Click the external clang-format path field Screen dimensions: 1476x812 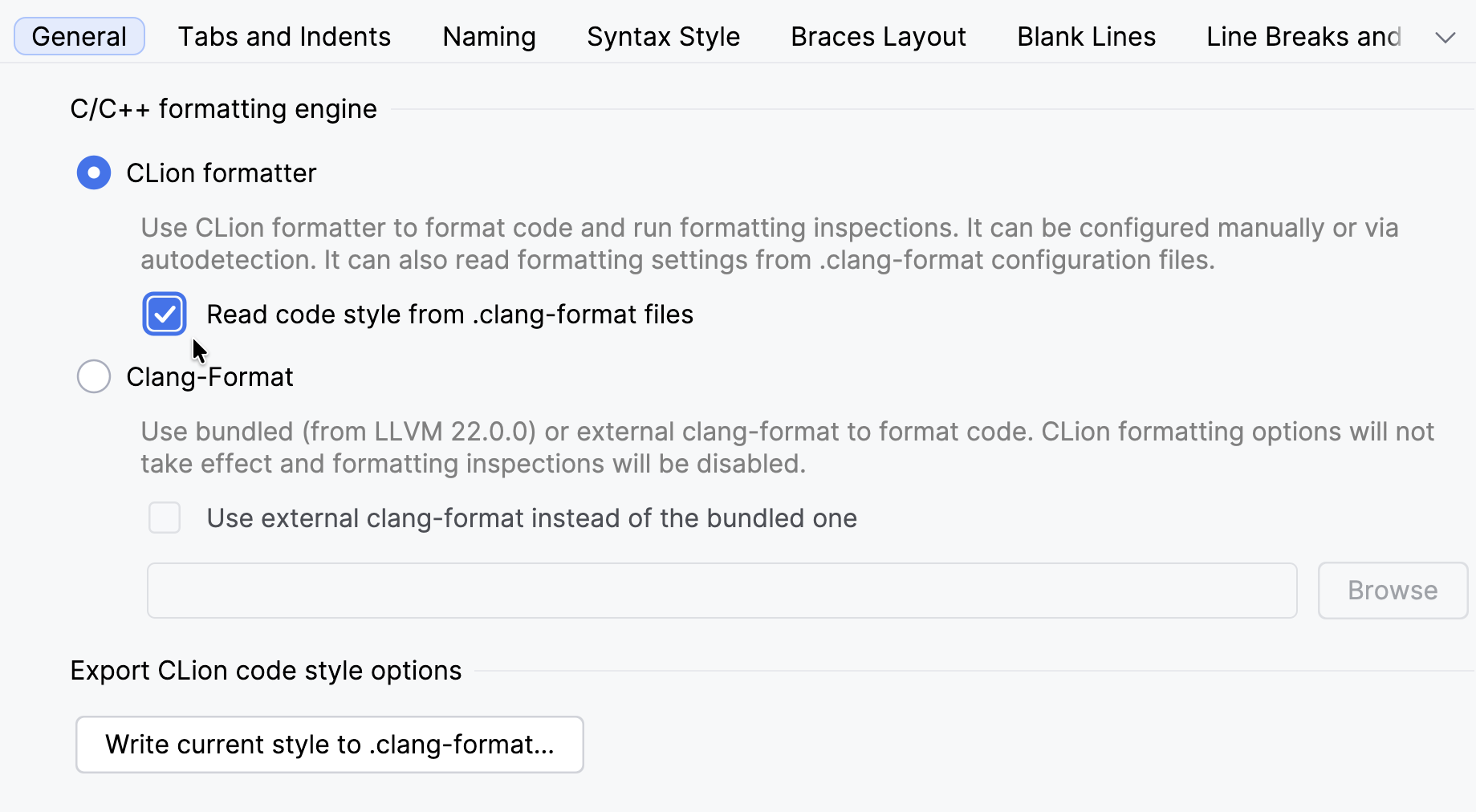722,591
